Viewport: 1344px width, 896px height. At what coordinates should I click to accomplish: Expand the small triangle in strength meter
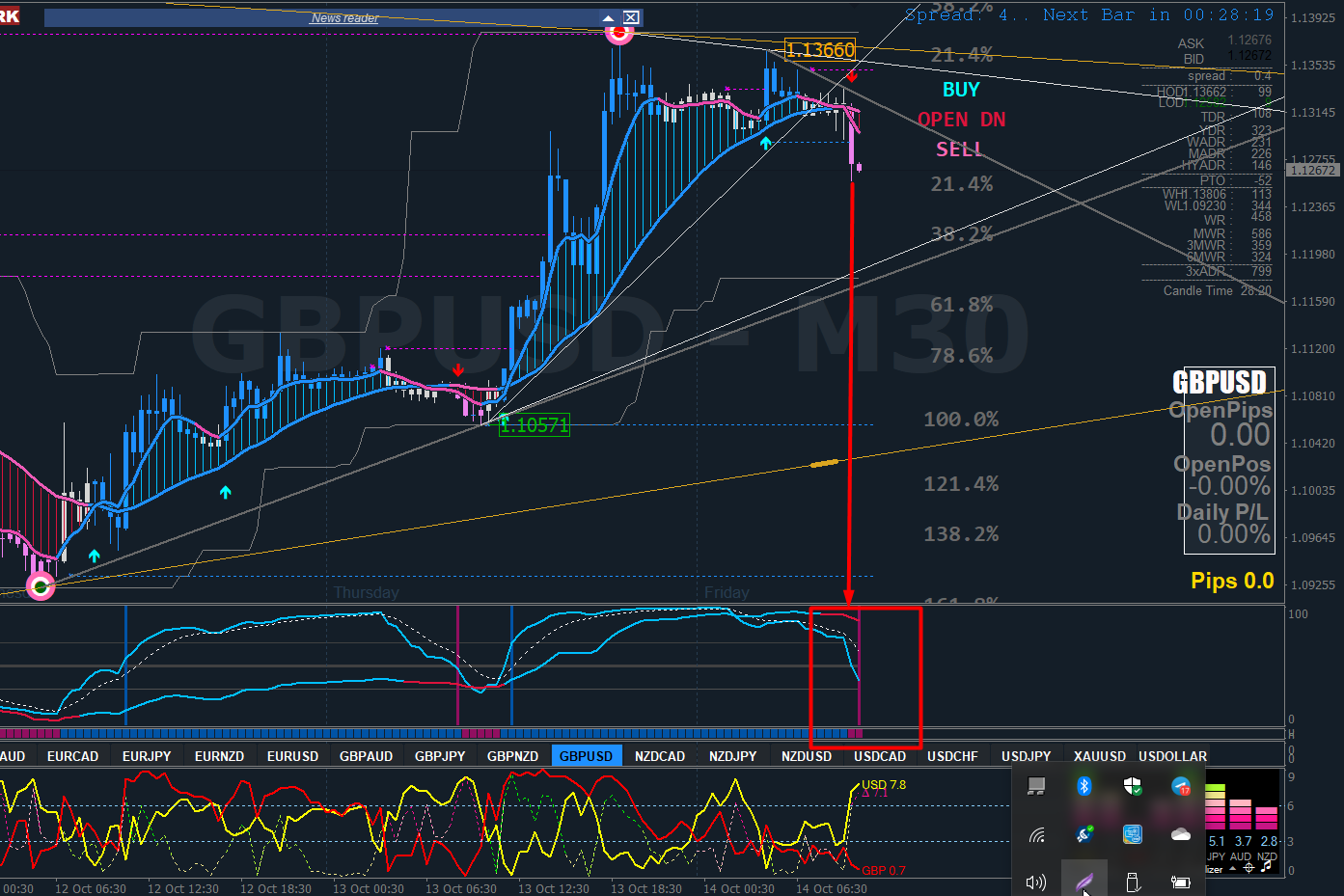[1232, 868]
